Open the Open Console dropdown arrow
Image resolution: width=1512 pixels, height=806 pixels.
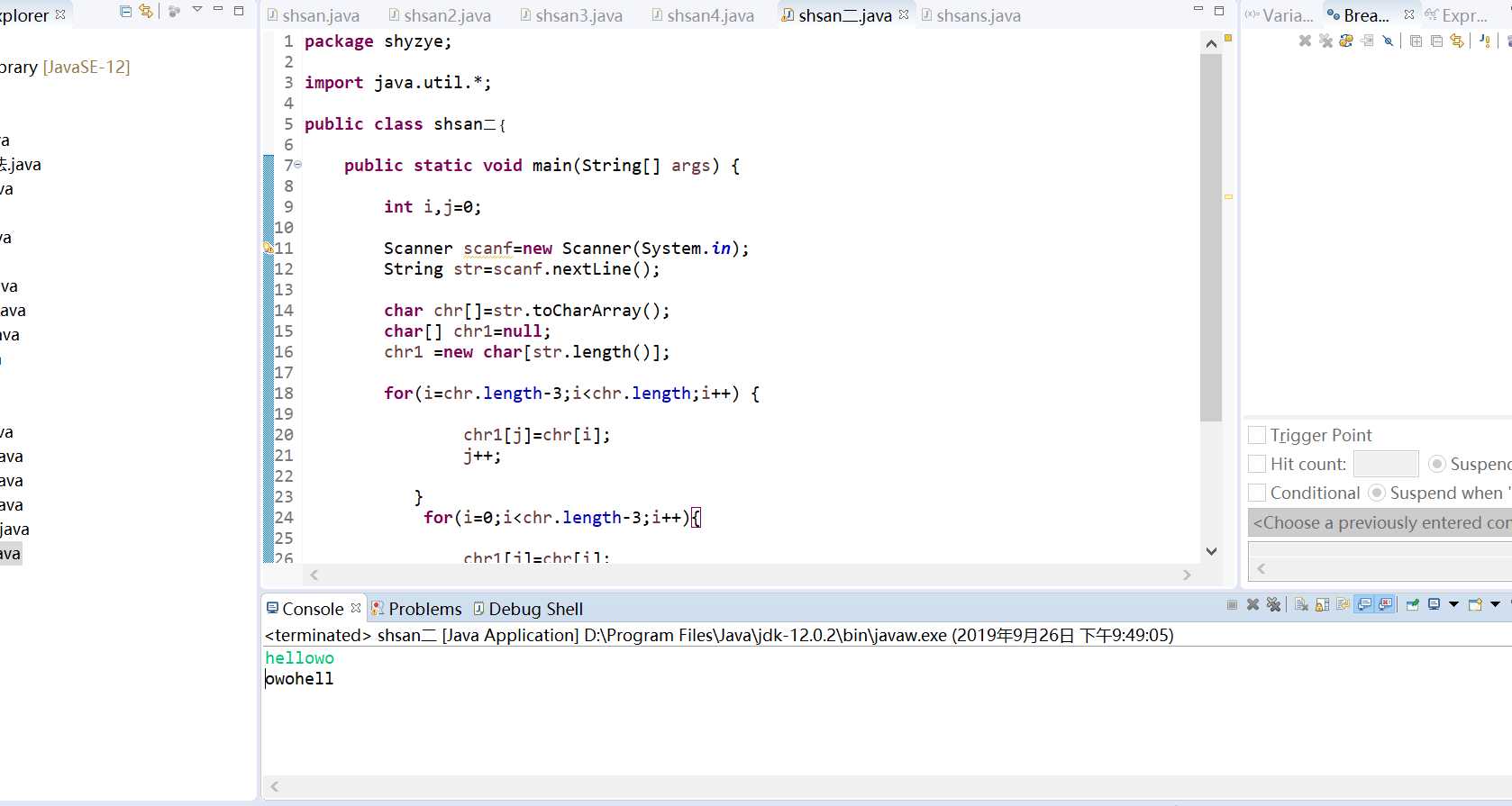coord(1495,604)
